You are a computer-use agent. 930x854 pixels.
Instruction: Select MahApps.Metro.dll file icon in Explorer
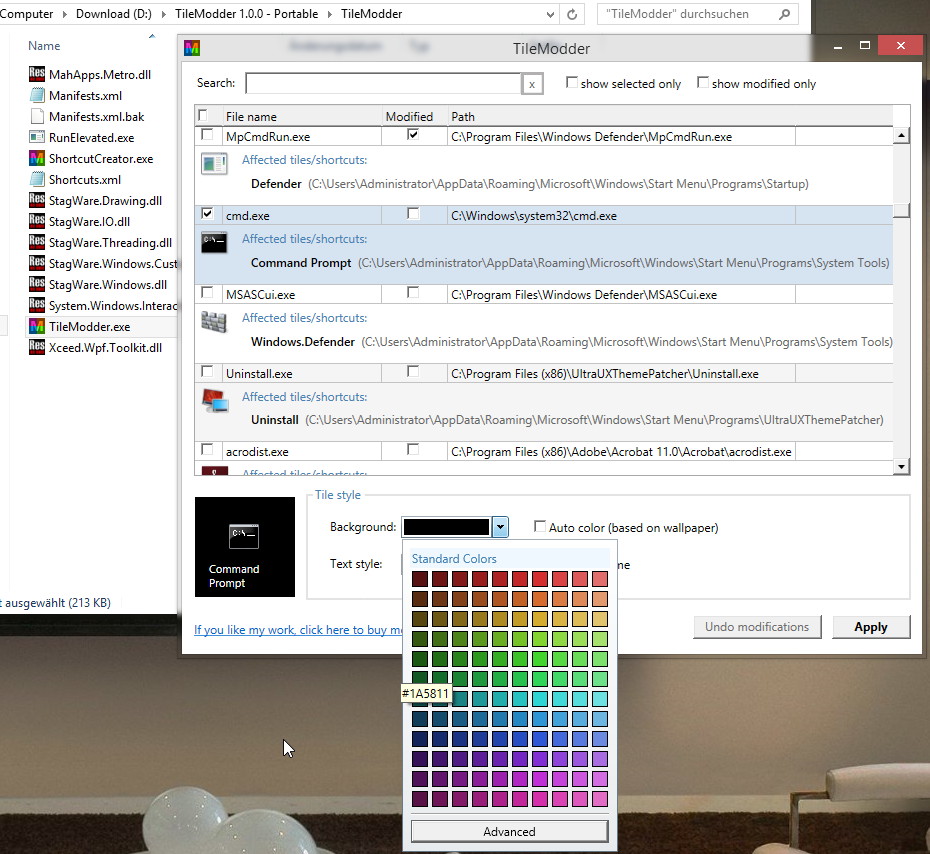pos(37,74)
